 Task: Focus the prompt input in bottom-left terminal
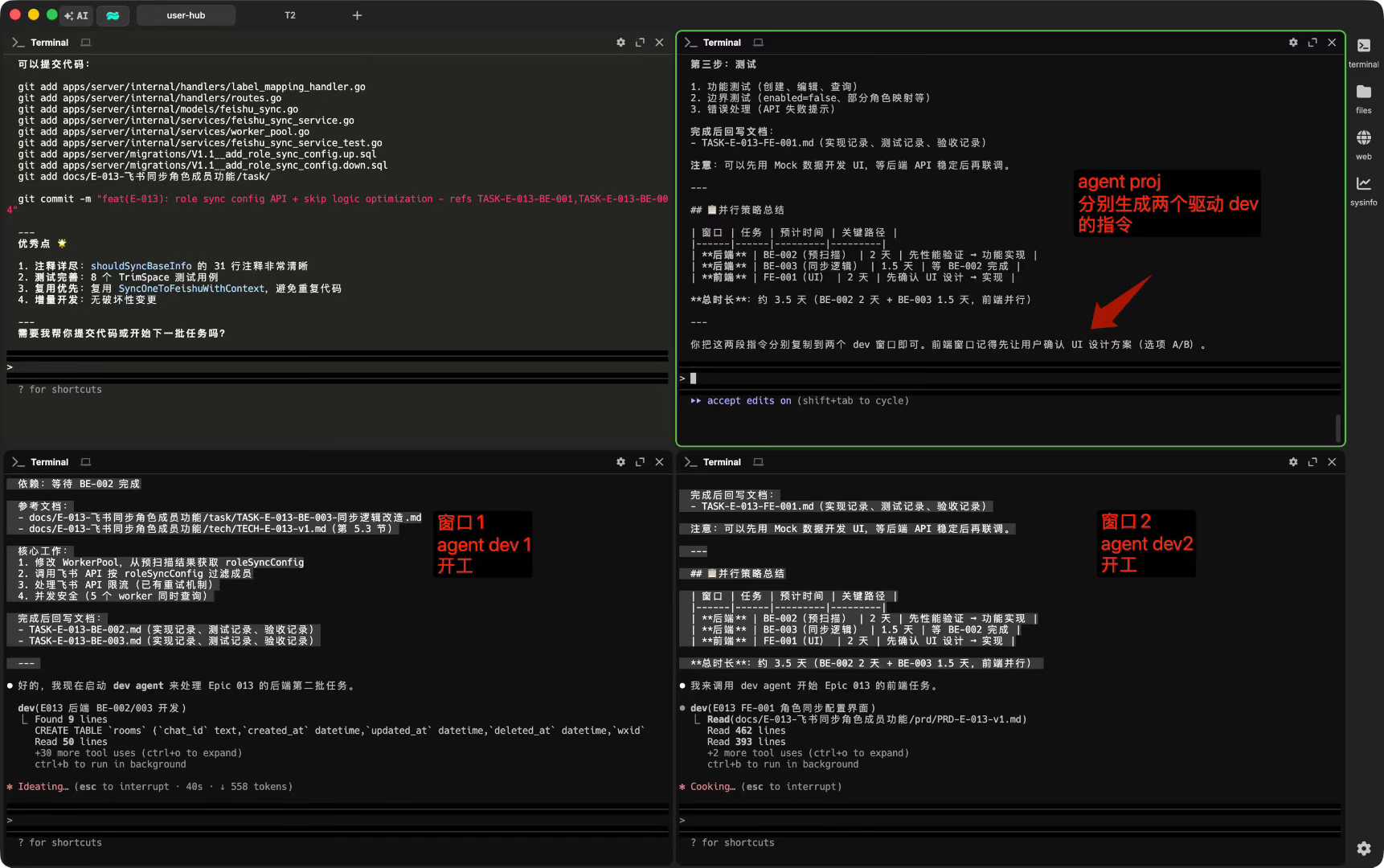(338, 820)
